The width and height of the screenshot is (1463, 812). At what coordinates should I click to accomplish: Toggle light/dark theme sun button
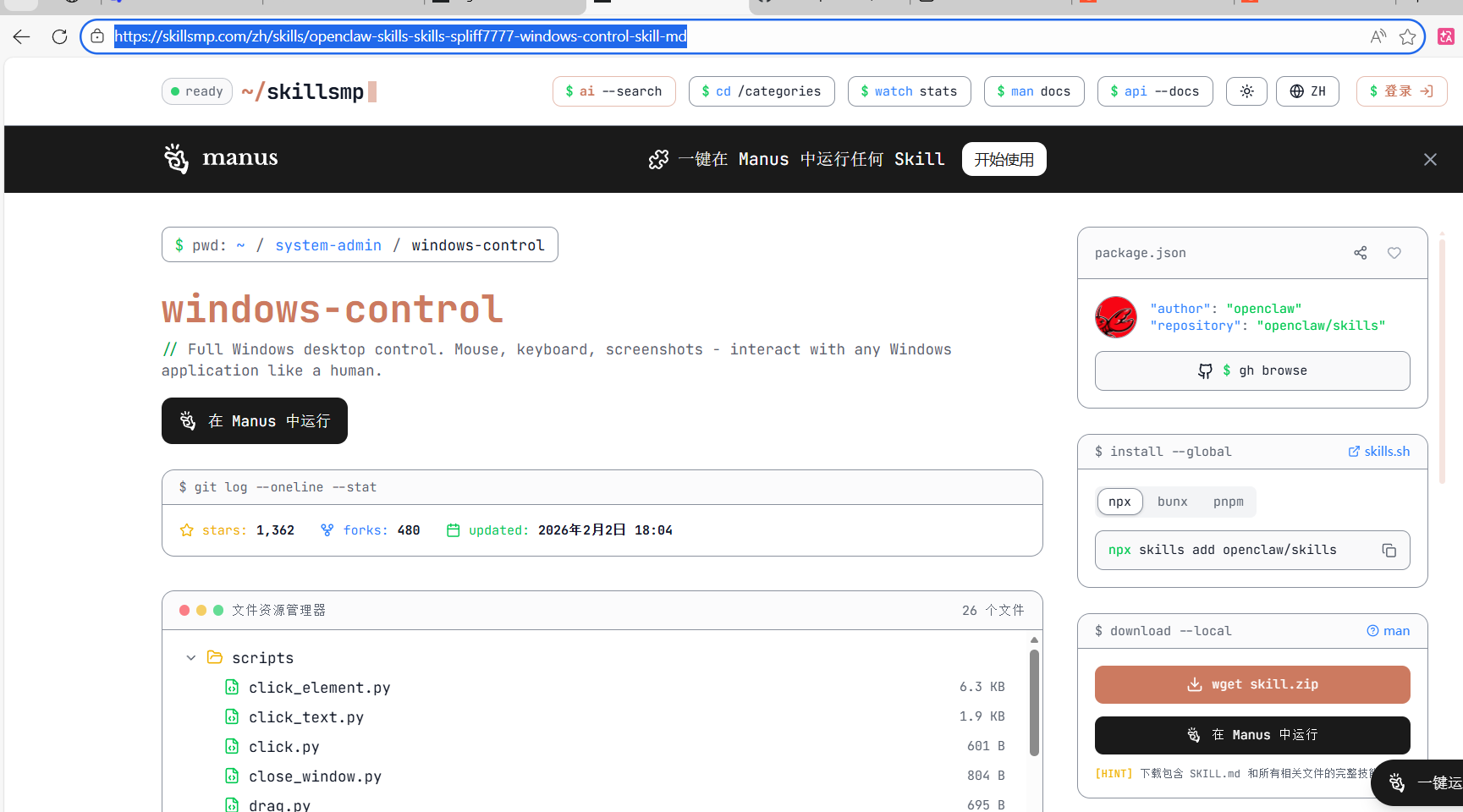pyautogui.click(x=1247, y=91)
